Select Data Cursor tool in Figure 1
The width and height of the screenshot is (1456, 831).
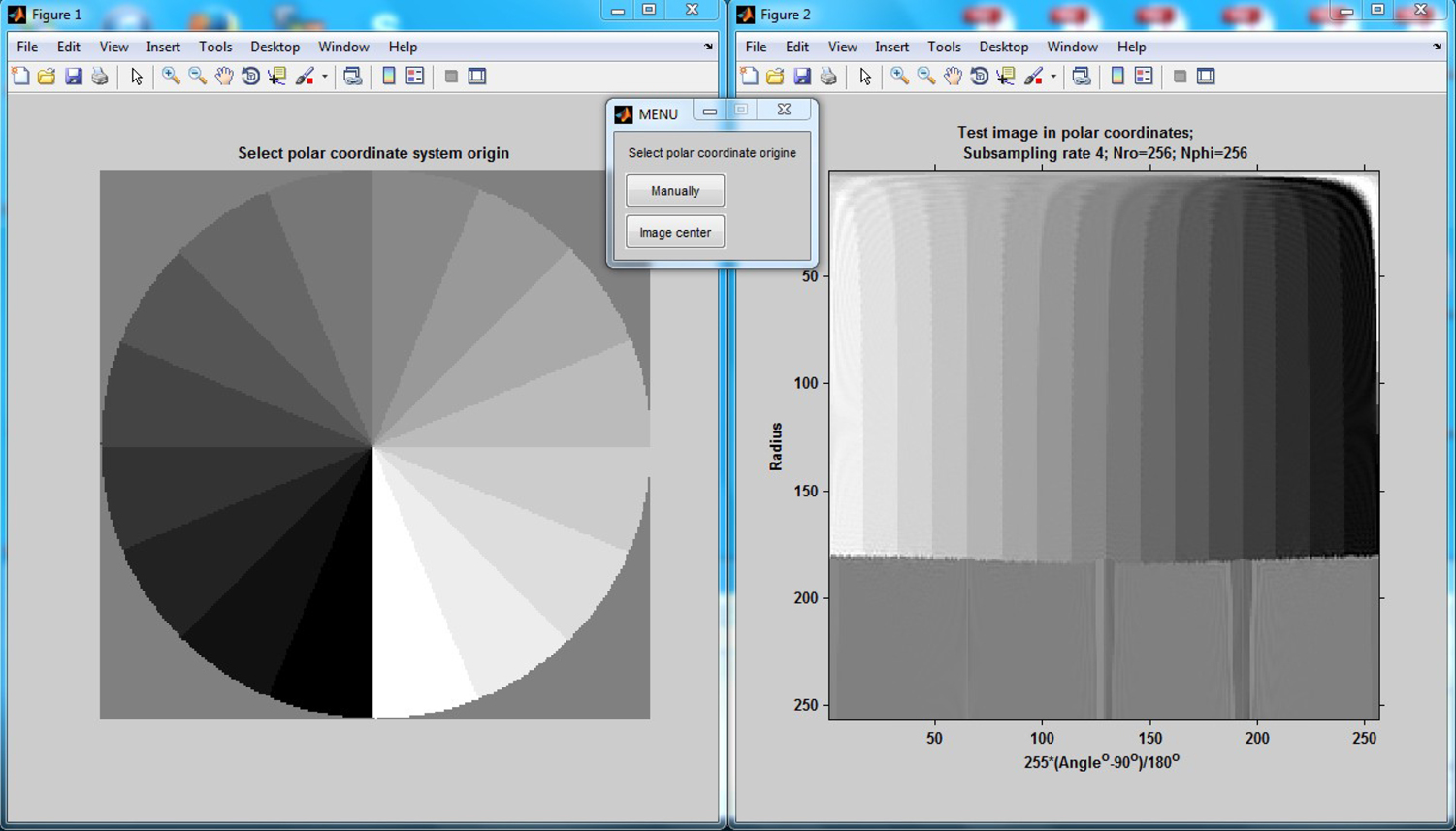click(277, 77)
